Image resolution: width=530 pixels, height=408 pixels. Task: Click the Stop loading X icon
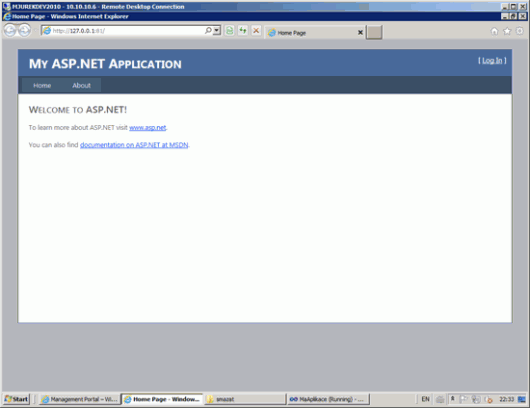tap(256, 31)
